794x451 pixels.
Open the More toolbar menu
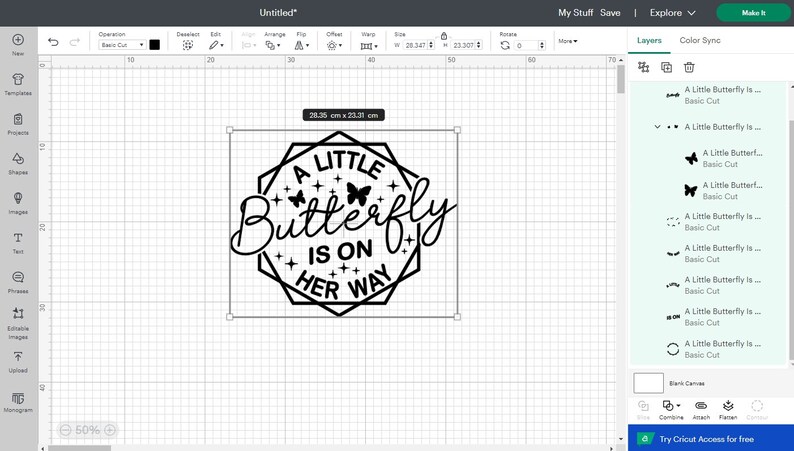[568, 41]
